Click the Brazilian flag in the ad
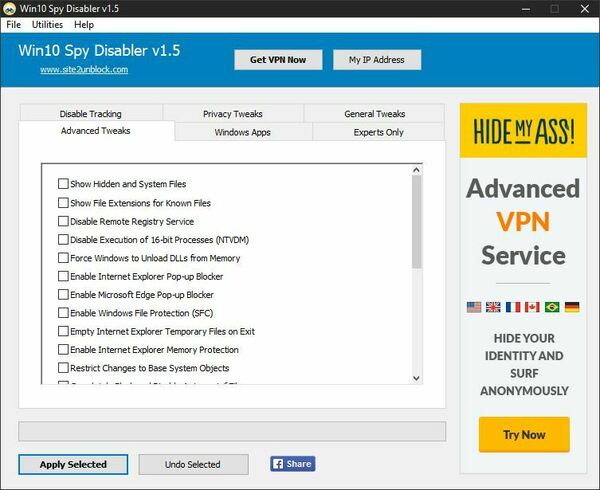The height and width of the screenshot is (490, 600). pyautogui.click(x=552, y=307)
